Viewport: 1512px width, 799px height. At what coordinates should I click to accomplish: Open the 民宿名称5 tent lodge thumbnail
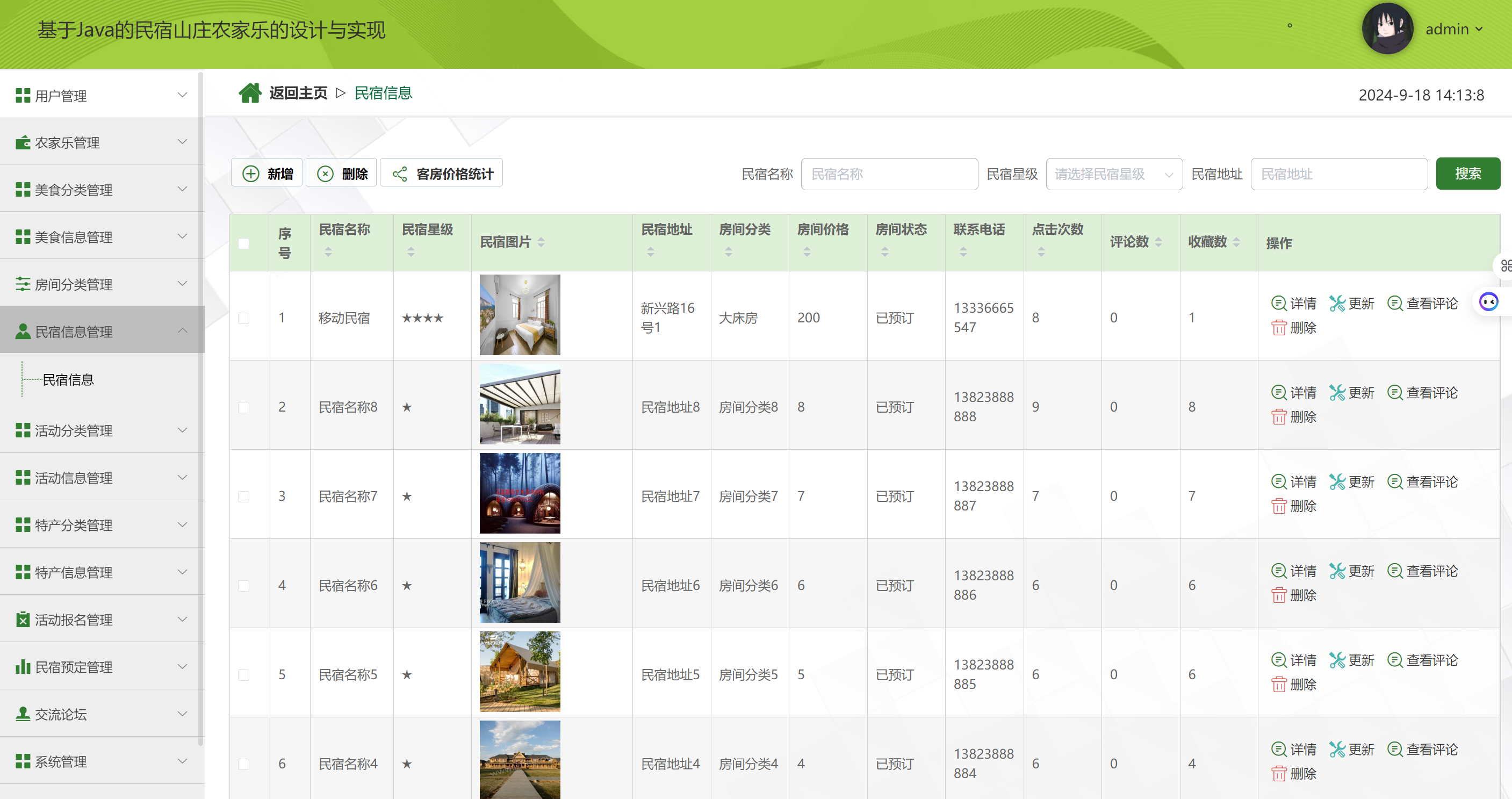520,672
